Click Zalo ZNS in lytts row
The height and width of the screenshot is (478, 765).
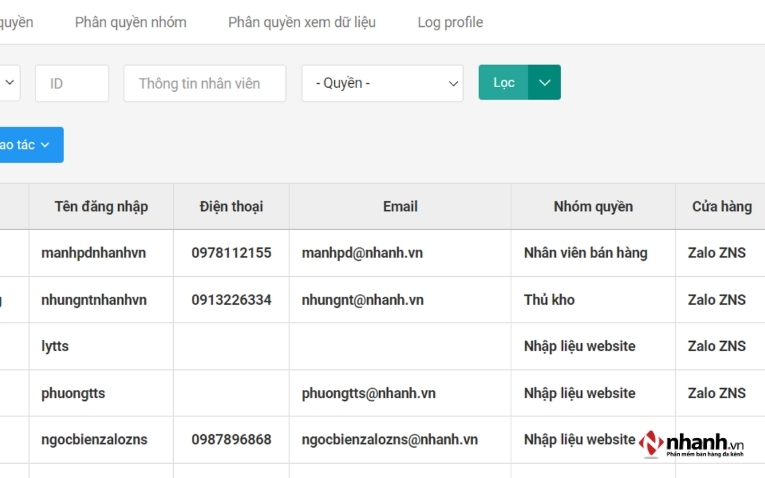(x=717, y=346)
